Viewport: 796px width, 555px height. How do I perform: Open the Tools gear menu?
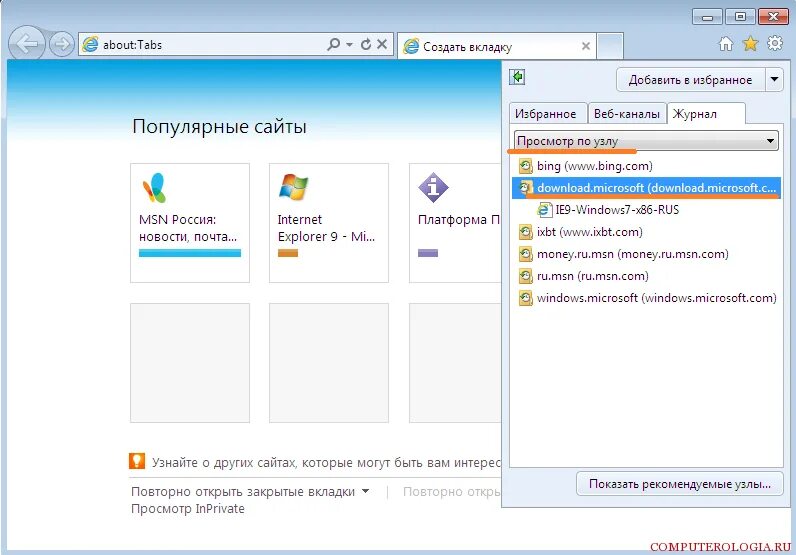[x=775, y=44]
